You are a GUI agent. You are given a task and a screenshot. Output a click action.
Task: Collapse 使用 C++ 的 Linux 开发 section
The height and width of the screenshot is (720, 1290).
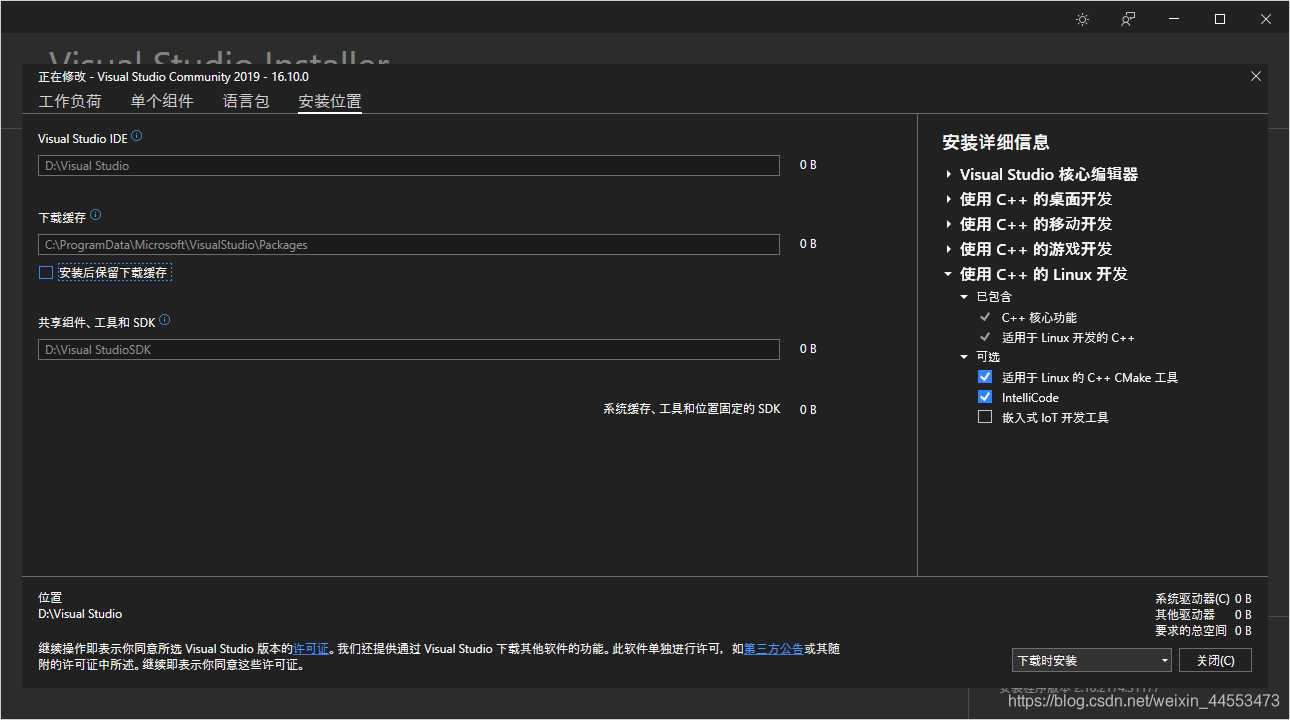pos(948,274)
